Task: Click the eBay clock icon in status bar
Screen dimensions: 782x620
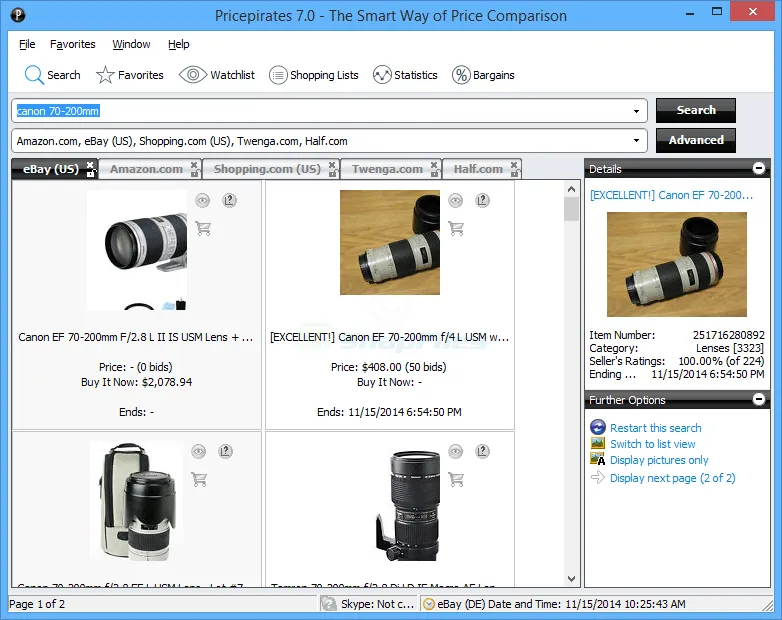Action: [429, 604]
